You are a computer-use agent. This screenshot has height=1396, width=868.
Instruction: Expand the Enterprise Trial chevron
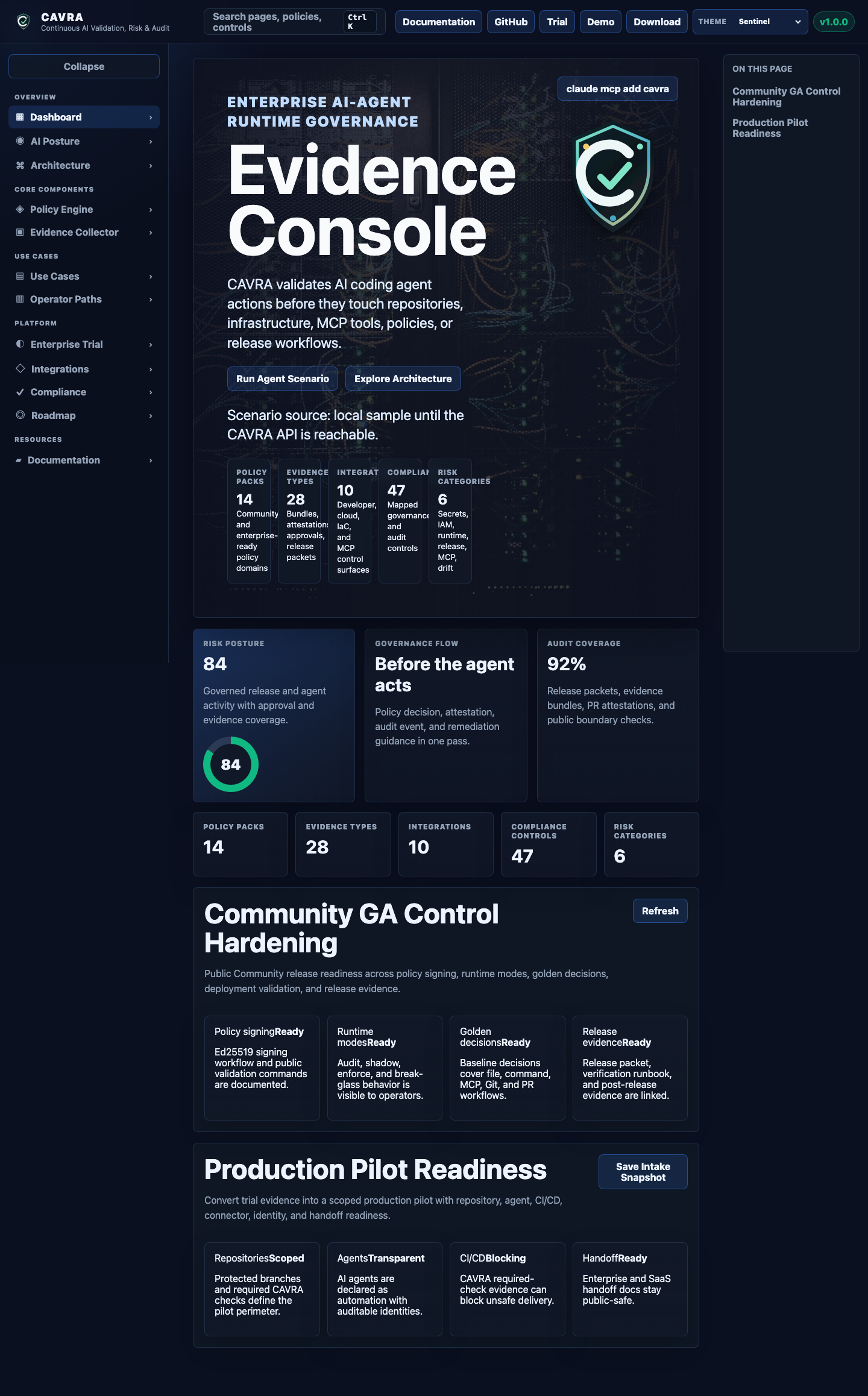(151, 345)
